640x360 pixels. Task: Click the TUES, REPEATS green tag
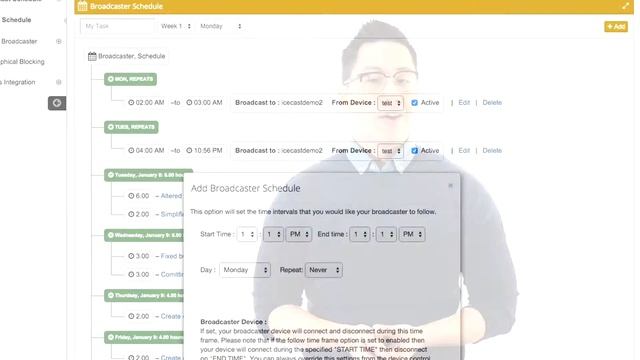131,127
